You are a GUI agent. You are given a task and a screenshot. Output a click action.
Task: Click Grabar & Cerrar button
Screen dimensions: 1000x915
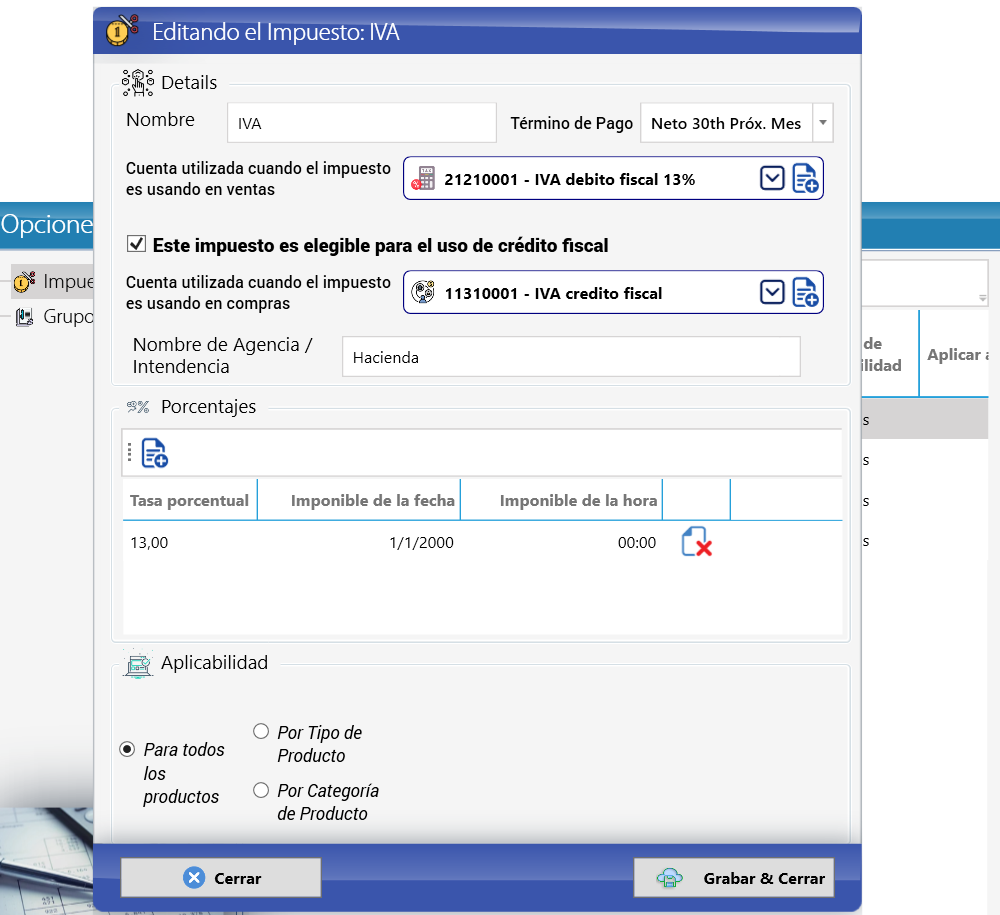click(x=734, y=878)
